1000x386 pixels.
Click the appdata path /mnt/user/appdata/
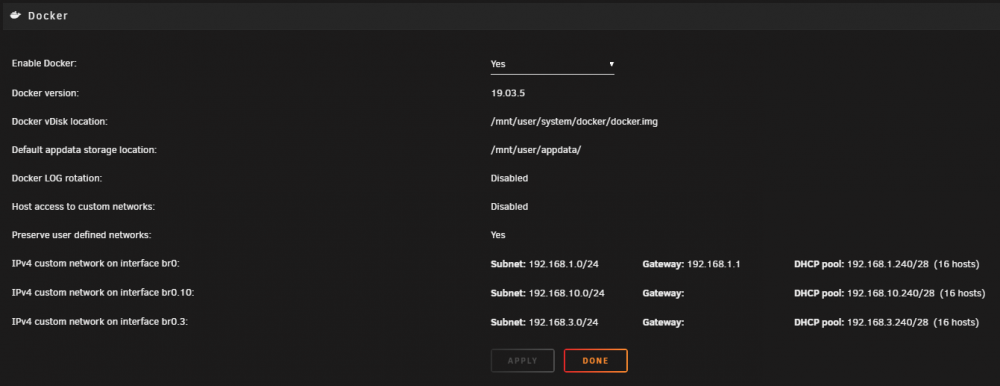click(536, 150)
